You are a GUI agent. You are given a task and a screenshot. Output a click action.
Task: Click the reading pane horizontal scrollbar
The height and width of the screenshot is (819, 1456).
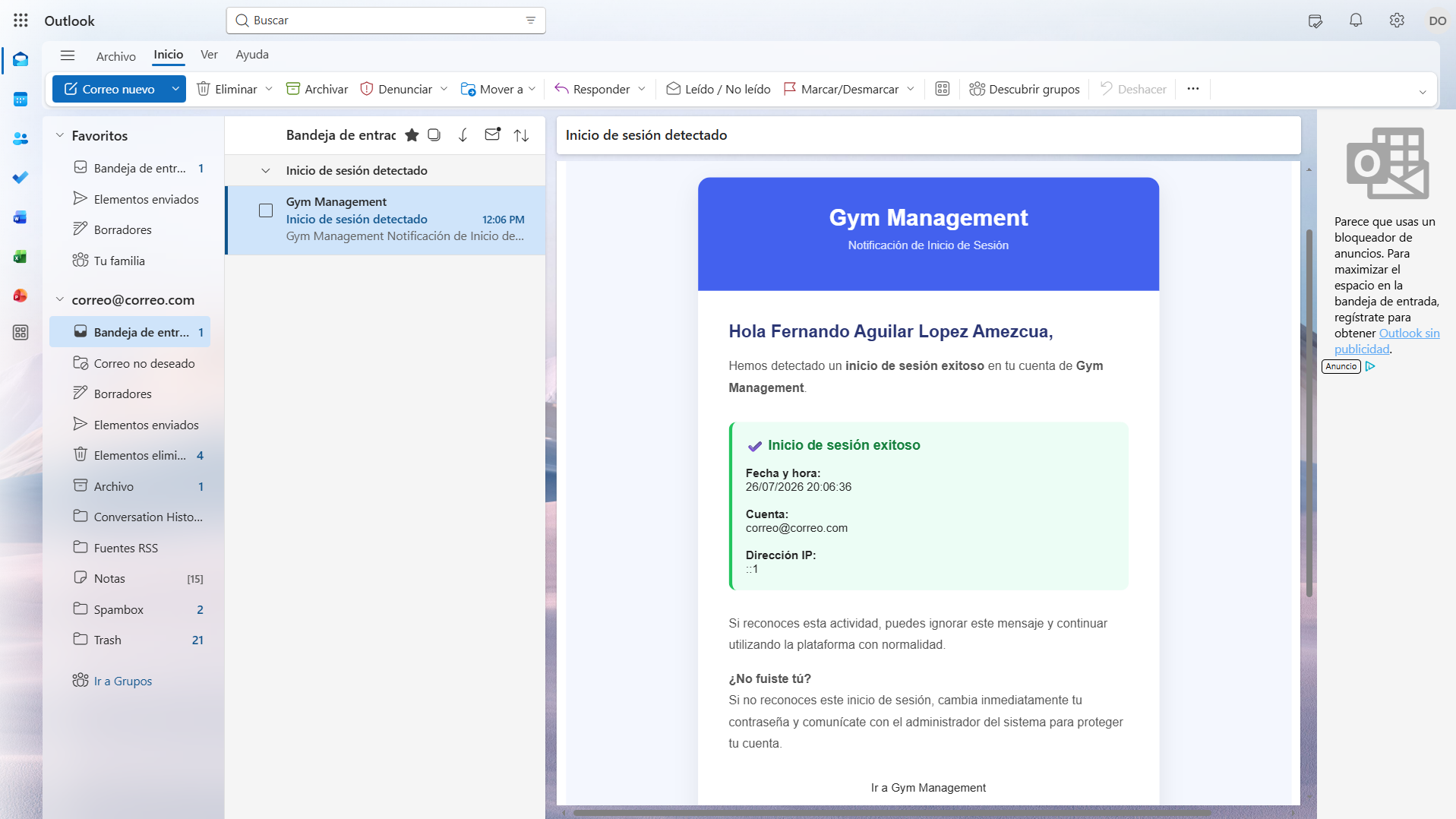892,812
